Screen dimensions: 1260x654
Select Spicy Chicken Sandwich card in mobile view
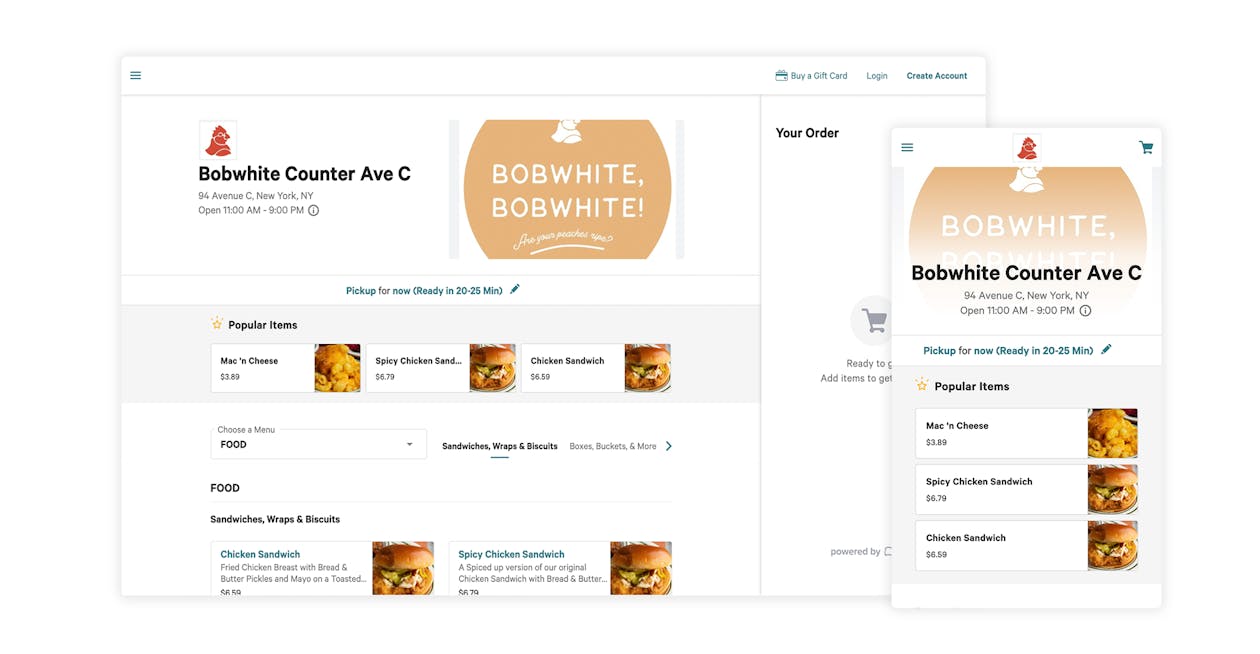(x=1027, y=489)
